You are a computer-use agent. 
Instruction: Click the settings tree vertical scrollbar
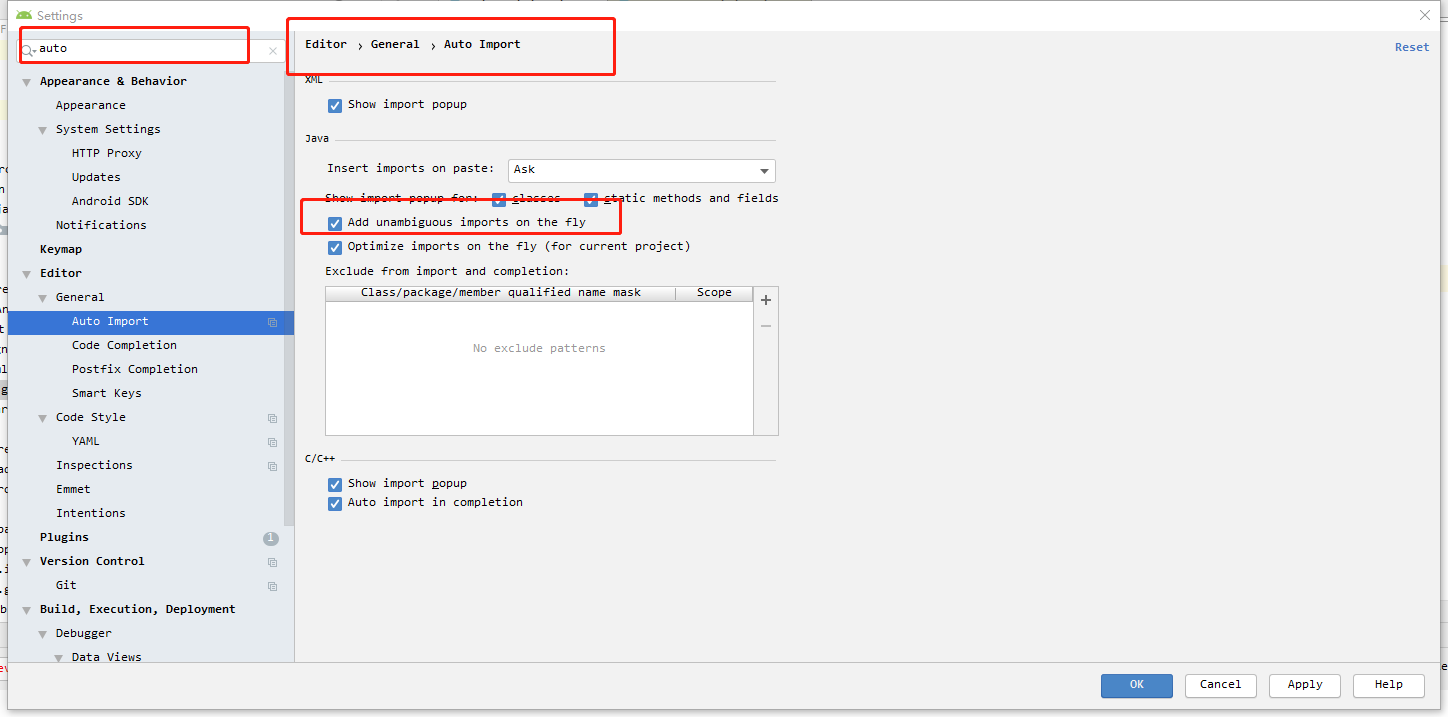(289, 300)
